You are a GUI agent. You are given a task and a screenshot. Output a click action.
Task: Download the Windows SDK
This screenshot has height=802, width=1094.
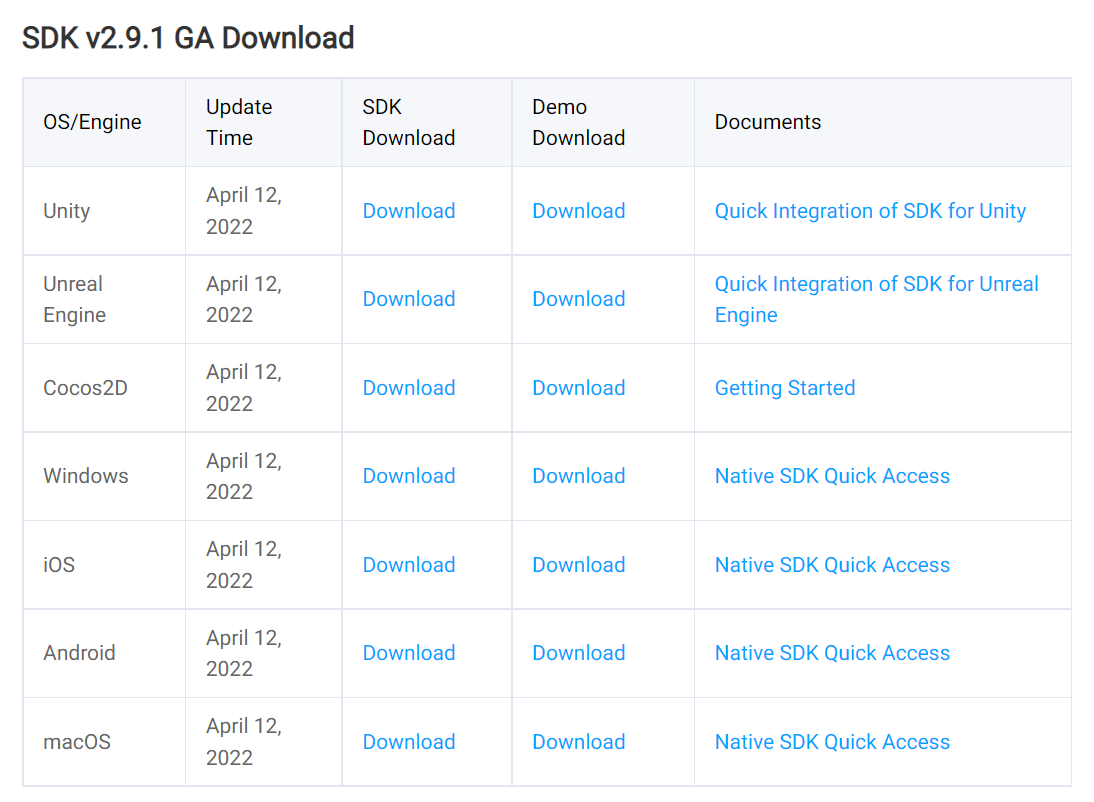pyautogui.click(x=408, y=476)
